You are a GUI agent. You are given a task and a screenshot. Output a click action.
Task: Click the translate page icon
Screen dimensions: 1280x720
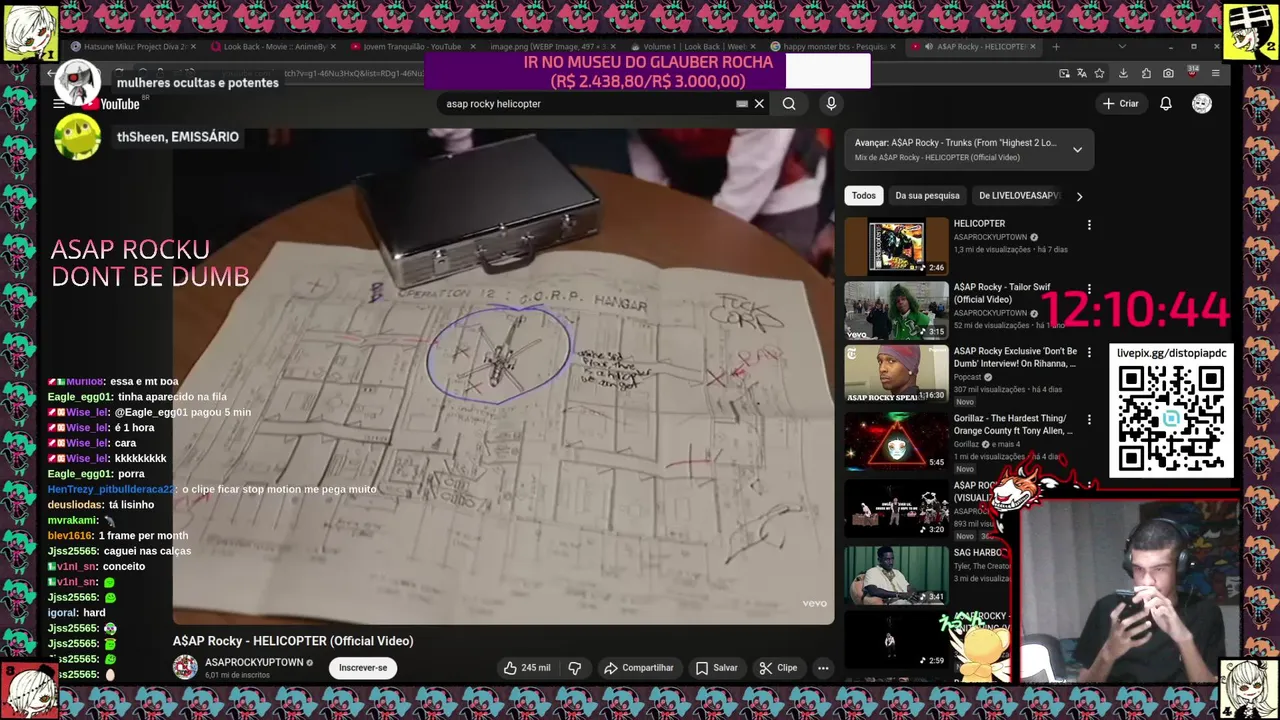point(1082,73)
